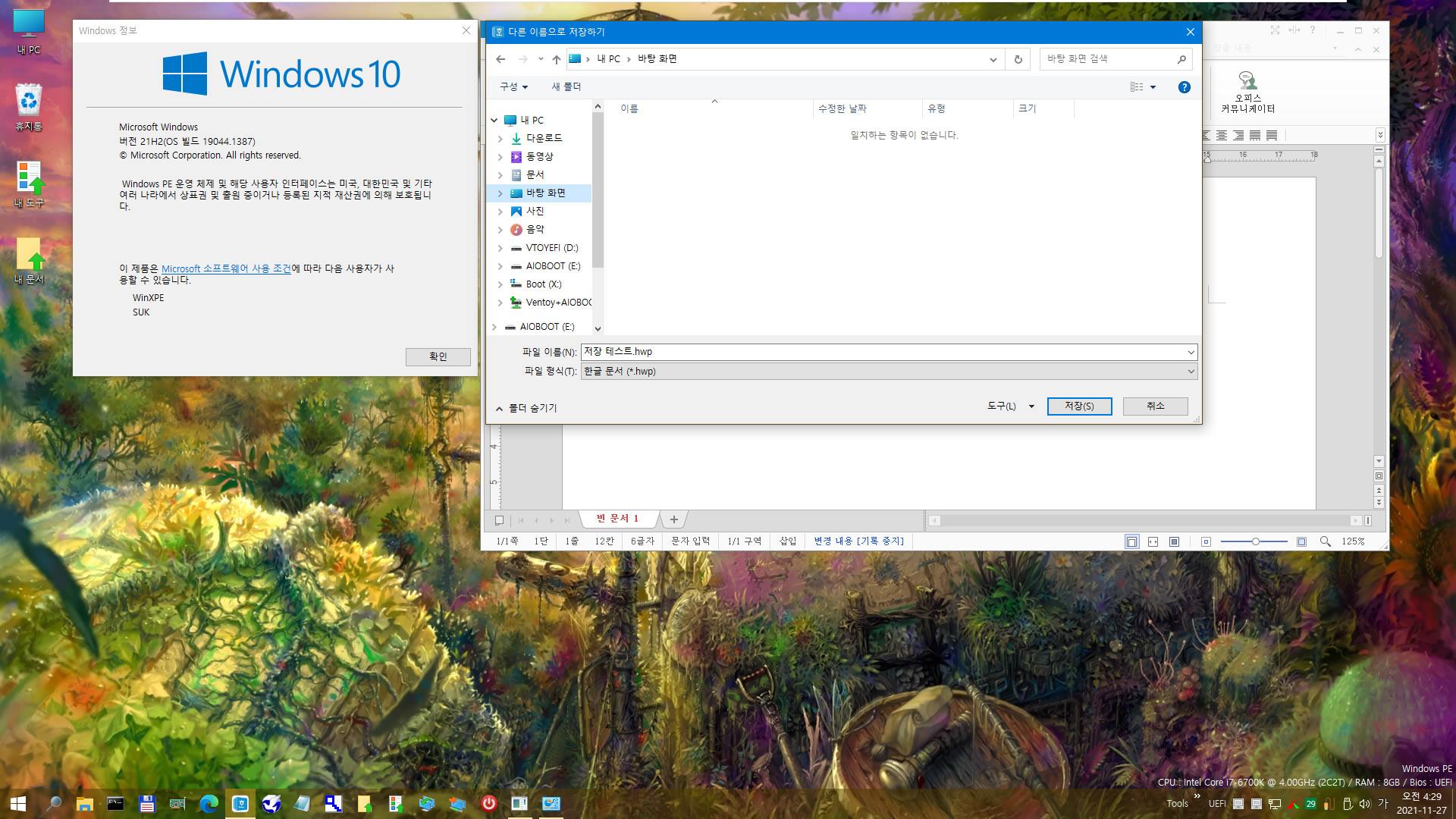This screenshot has width=1456, height=819.
Task: Open the 내 도구 desktop icon
Action: [29, 185]
